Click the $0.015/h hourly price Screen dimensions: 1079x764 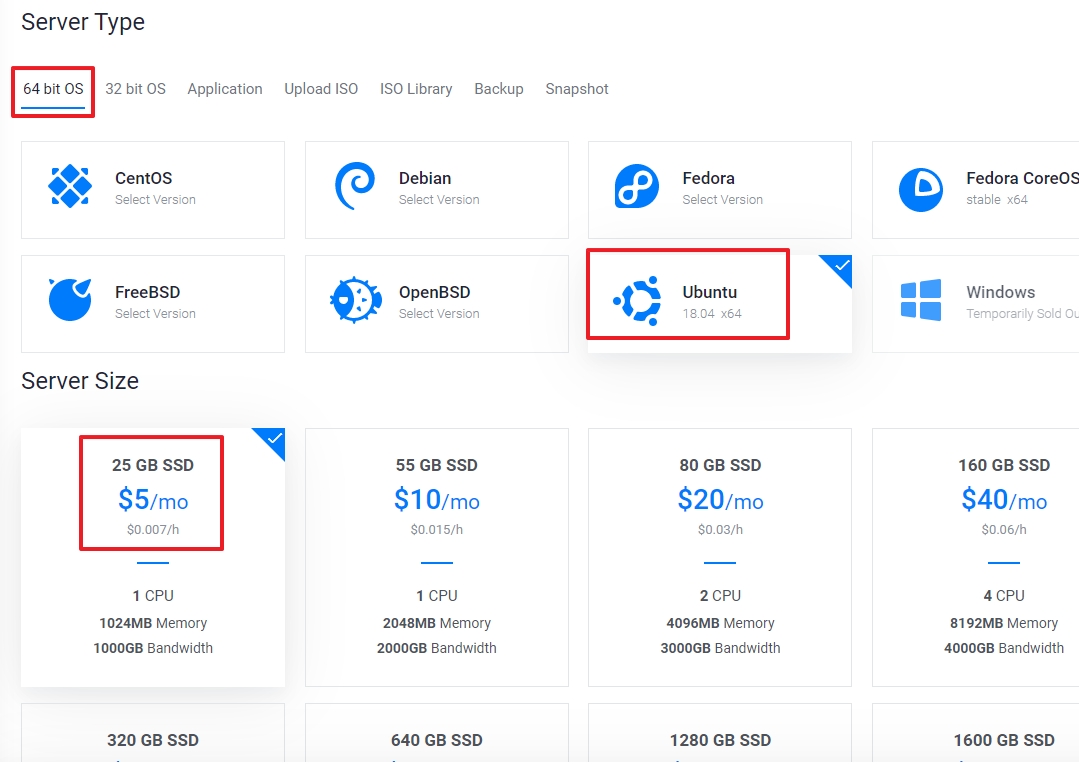pyautogui.click(x=437, y=529)
